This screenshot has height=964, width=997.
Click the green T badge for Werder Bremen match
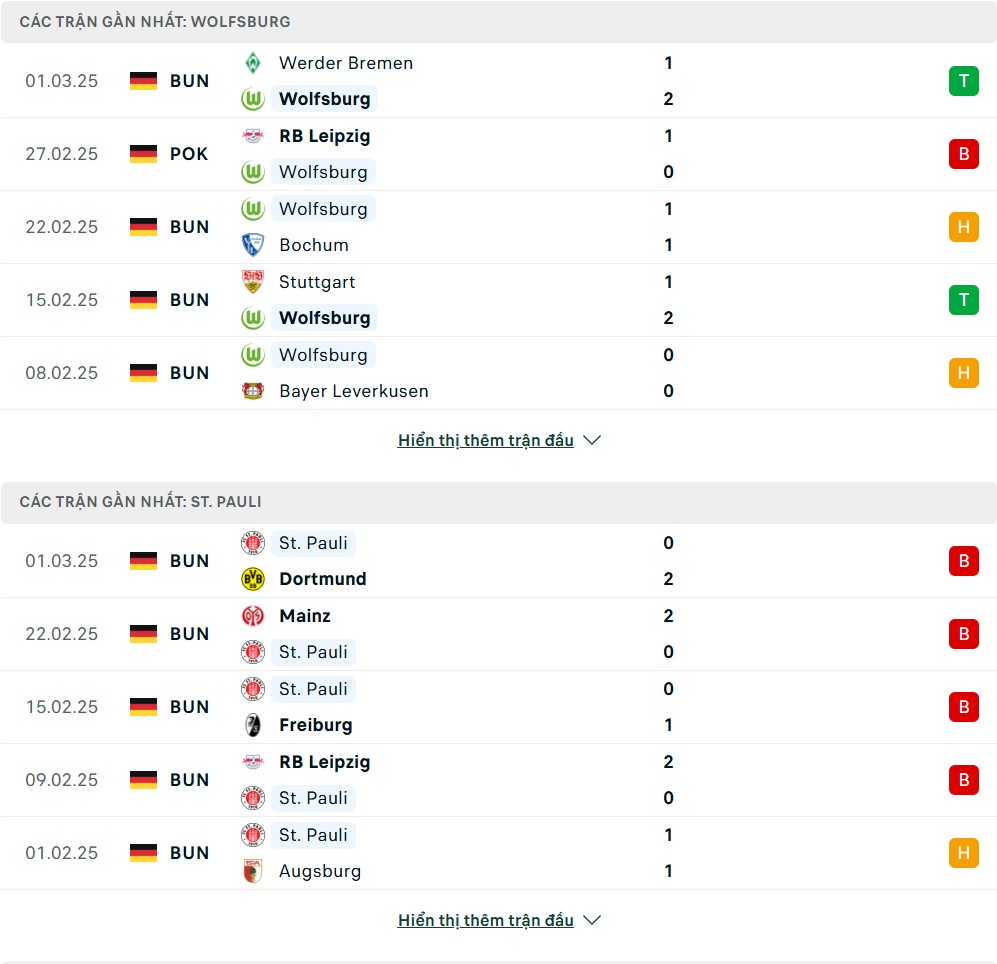tap(963, 81)
